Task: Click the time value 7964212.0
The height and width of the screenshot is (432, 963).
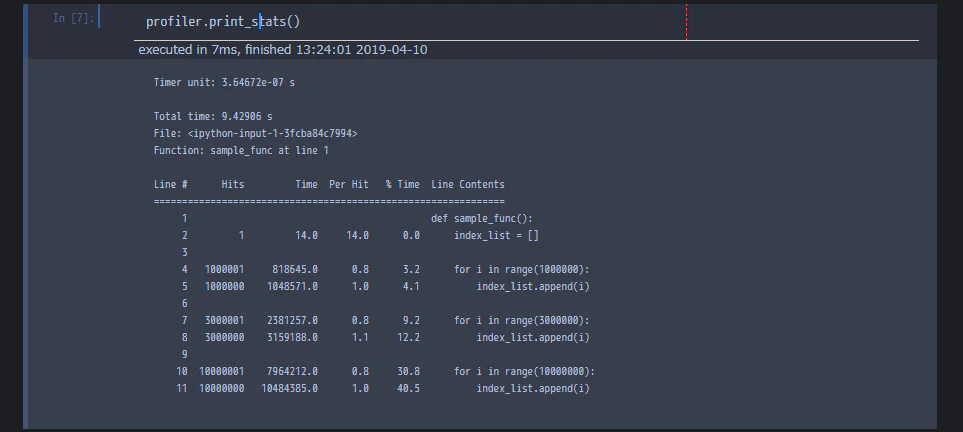Action: (x=292, y=372)
